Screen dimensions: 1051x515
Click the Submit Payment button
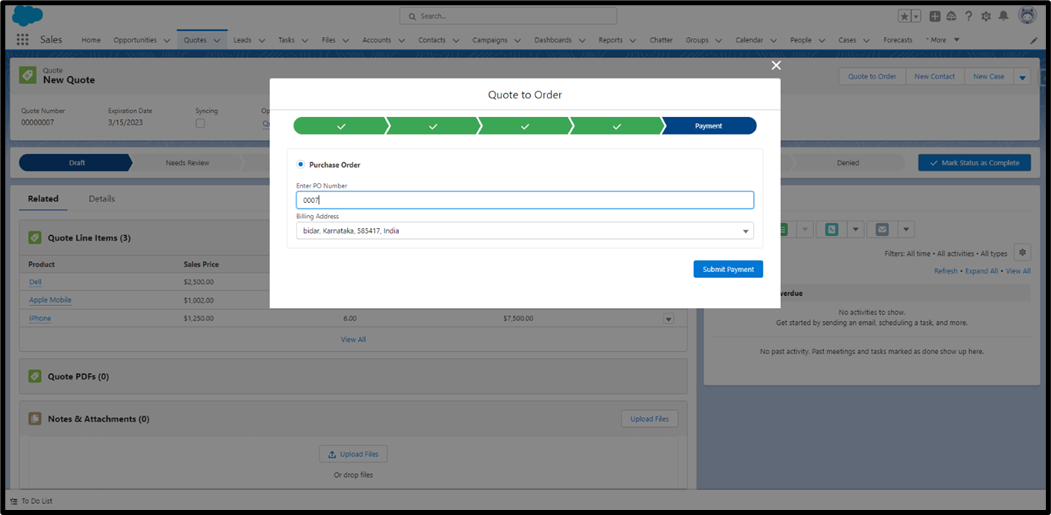pos(728,269)
